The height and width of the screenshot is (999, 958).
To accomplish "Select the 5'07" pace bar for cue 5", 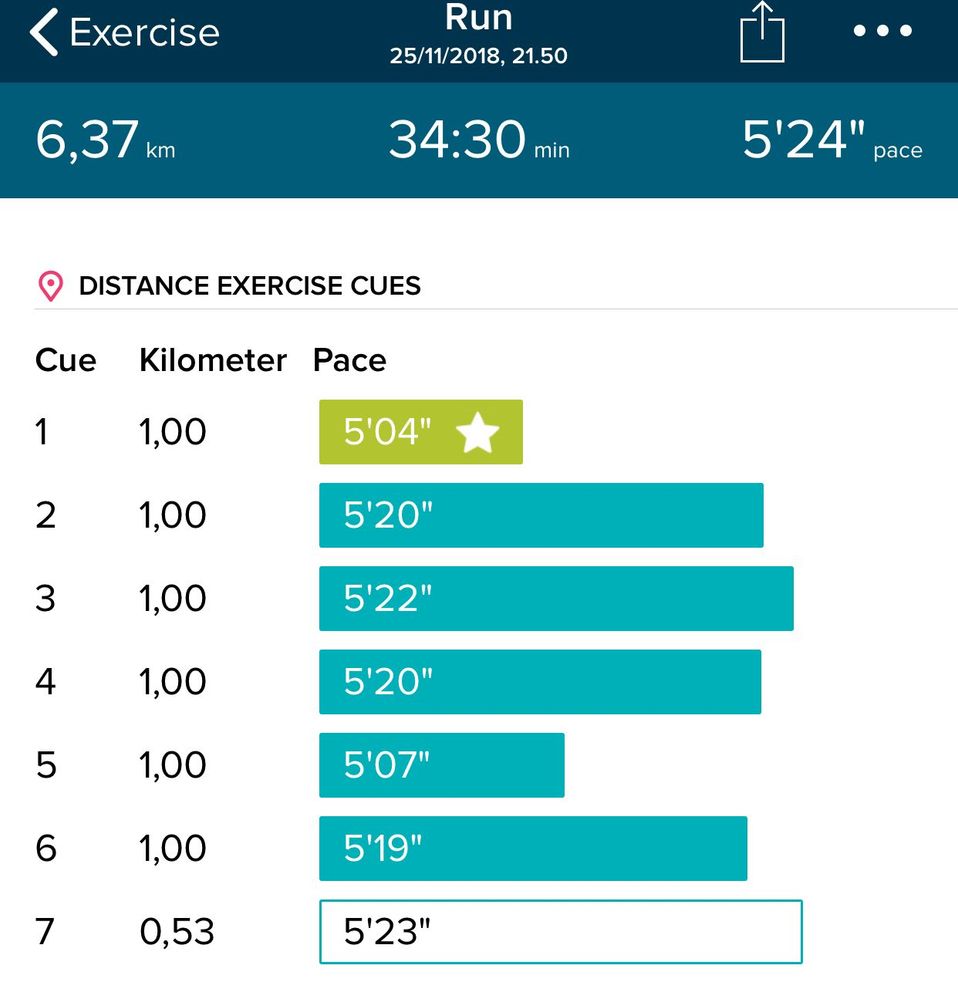I will click(x=441, y=765).
